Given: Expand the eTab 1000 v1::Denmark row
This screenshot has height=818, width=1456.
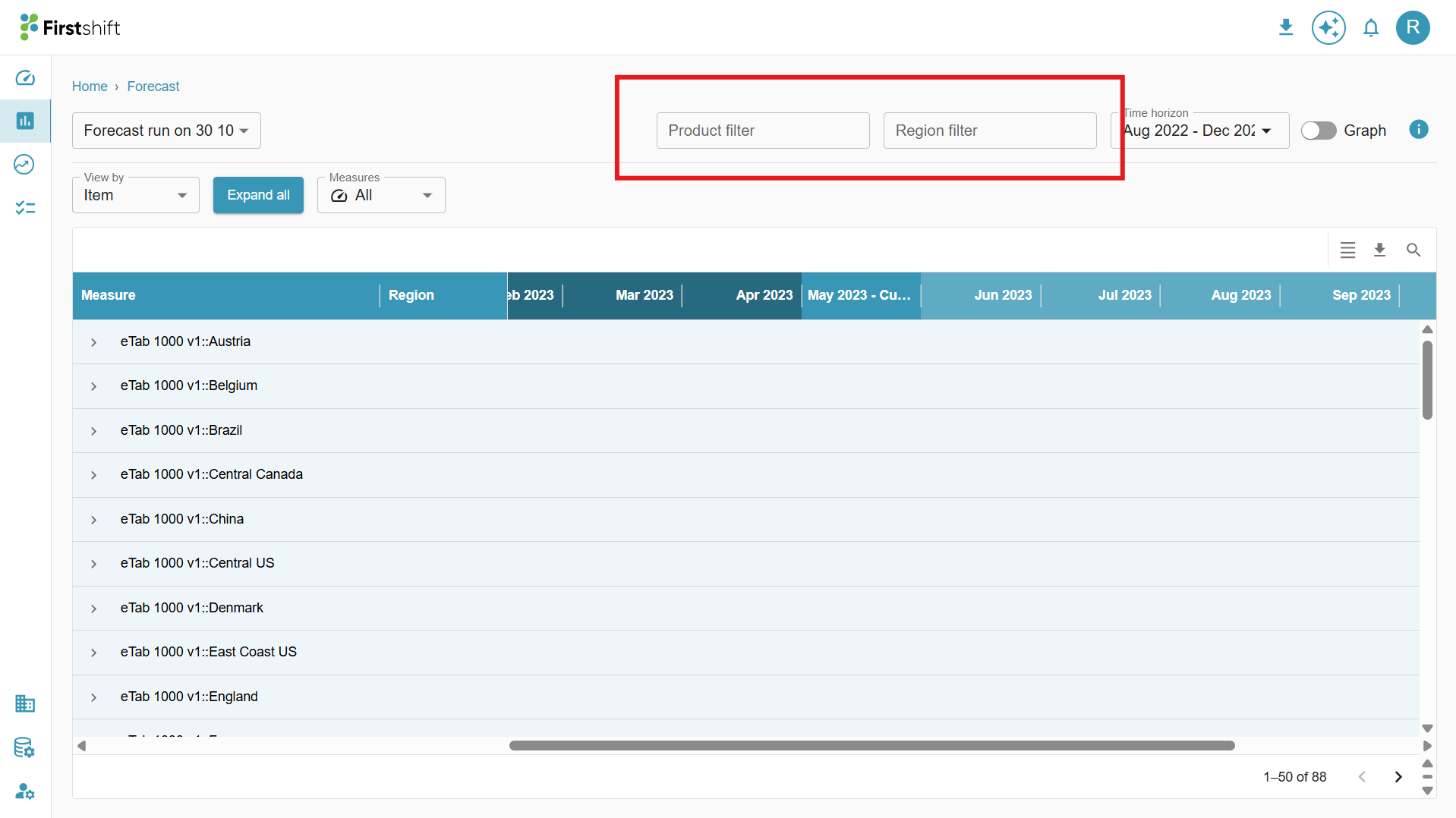Looking at the screenshot, I should [93, 609].
